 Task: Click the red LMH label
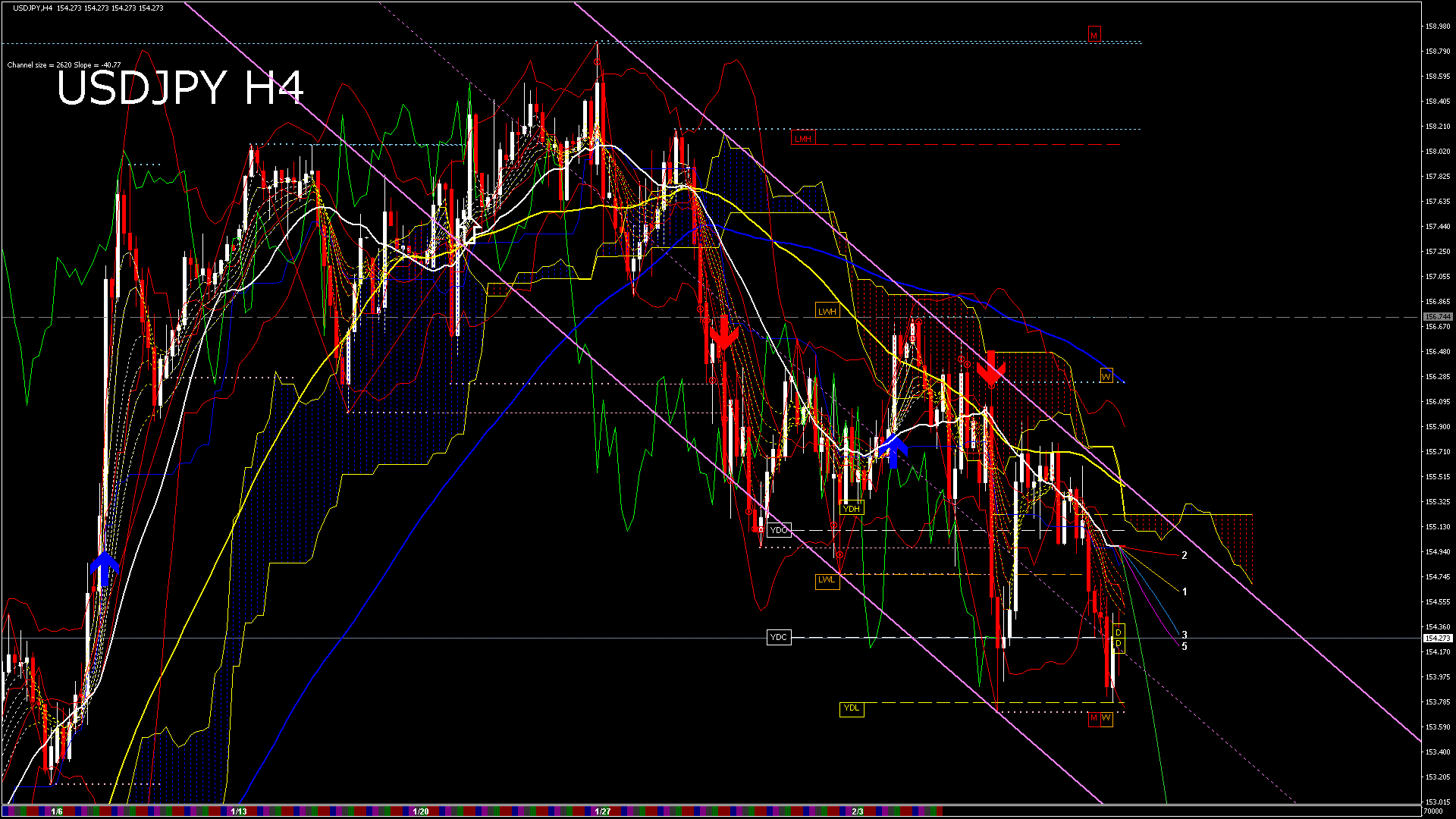tap(802, 139)
